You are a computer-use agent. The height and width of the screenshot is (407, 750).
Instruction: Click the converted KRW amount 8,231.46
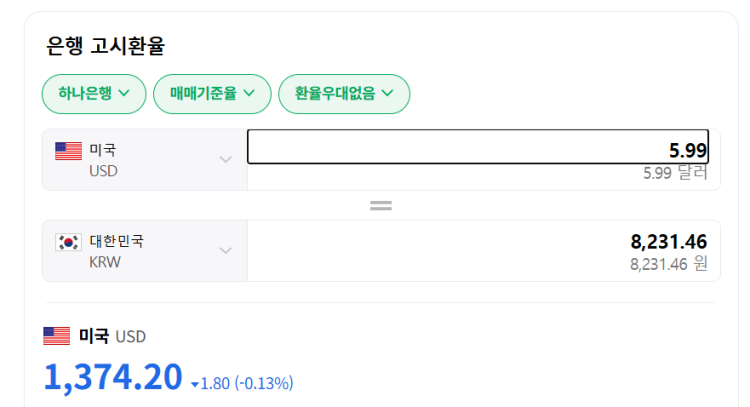pyautogui.click(x=669, y=242)
